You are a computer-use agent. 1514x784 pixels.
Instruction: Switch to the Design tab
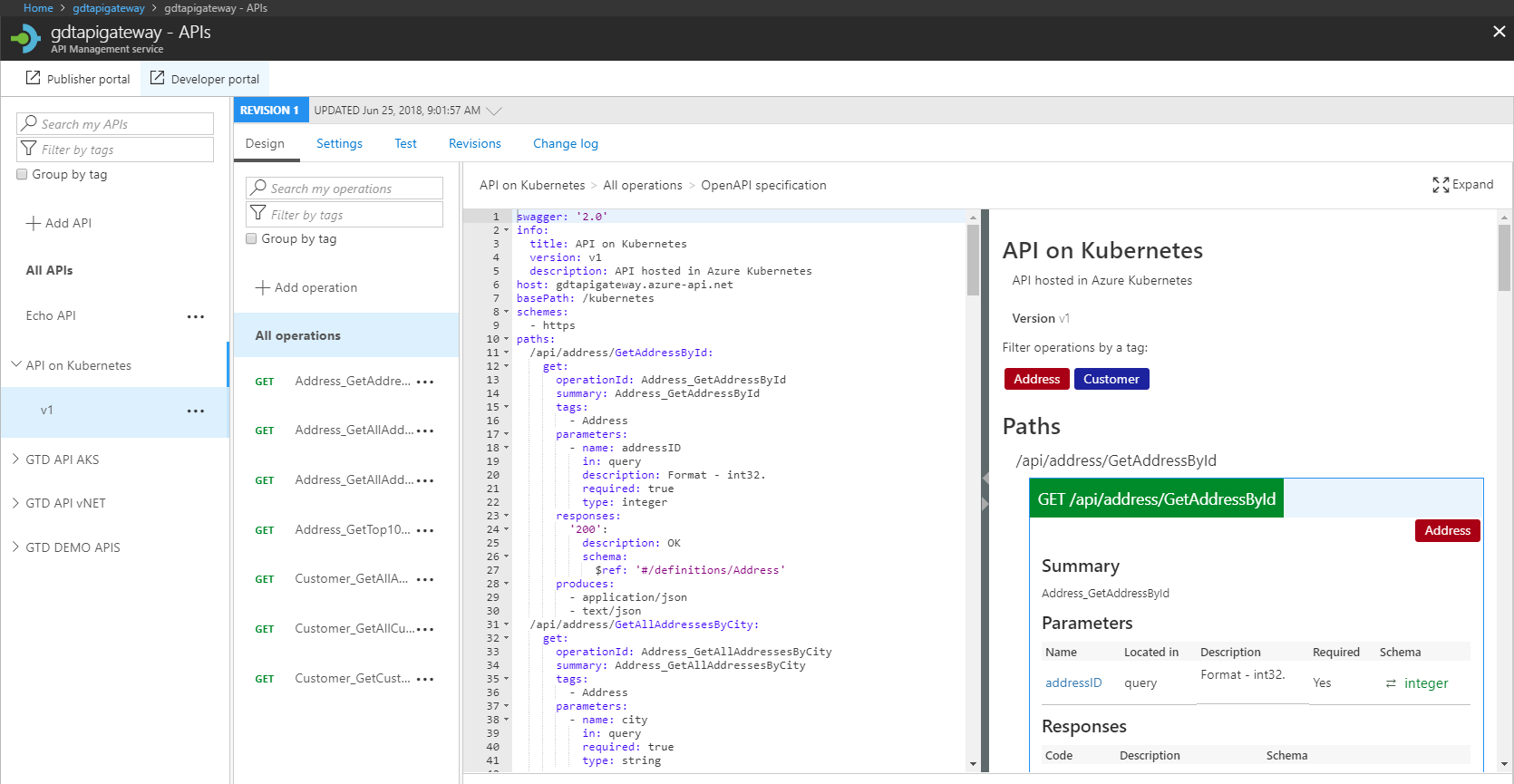[x=265, y=143]
